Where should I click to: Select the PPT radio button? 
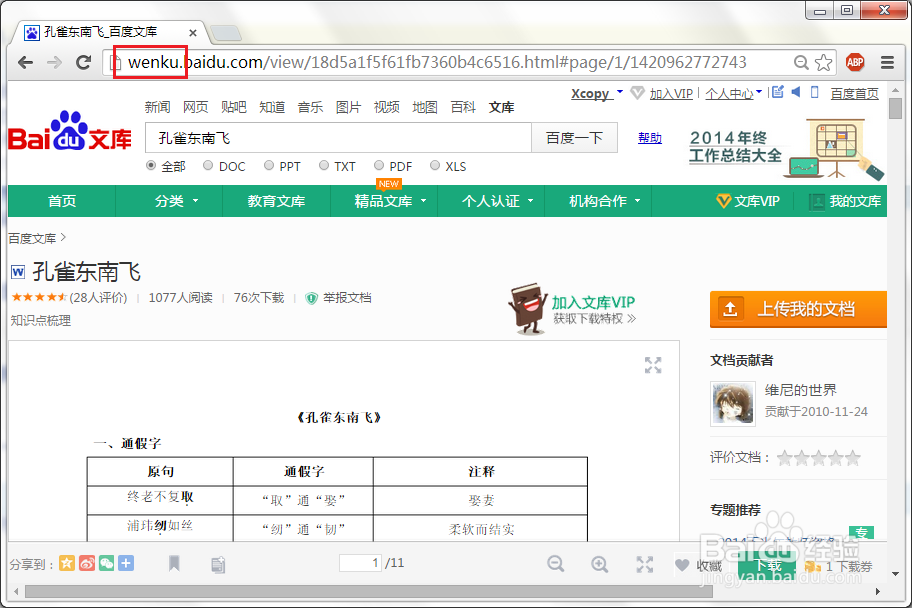[269, 166]
